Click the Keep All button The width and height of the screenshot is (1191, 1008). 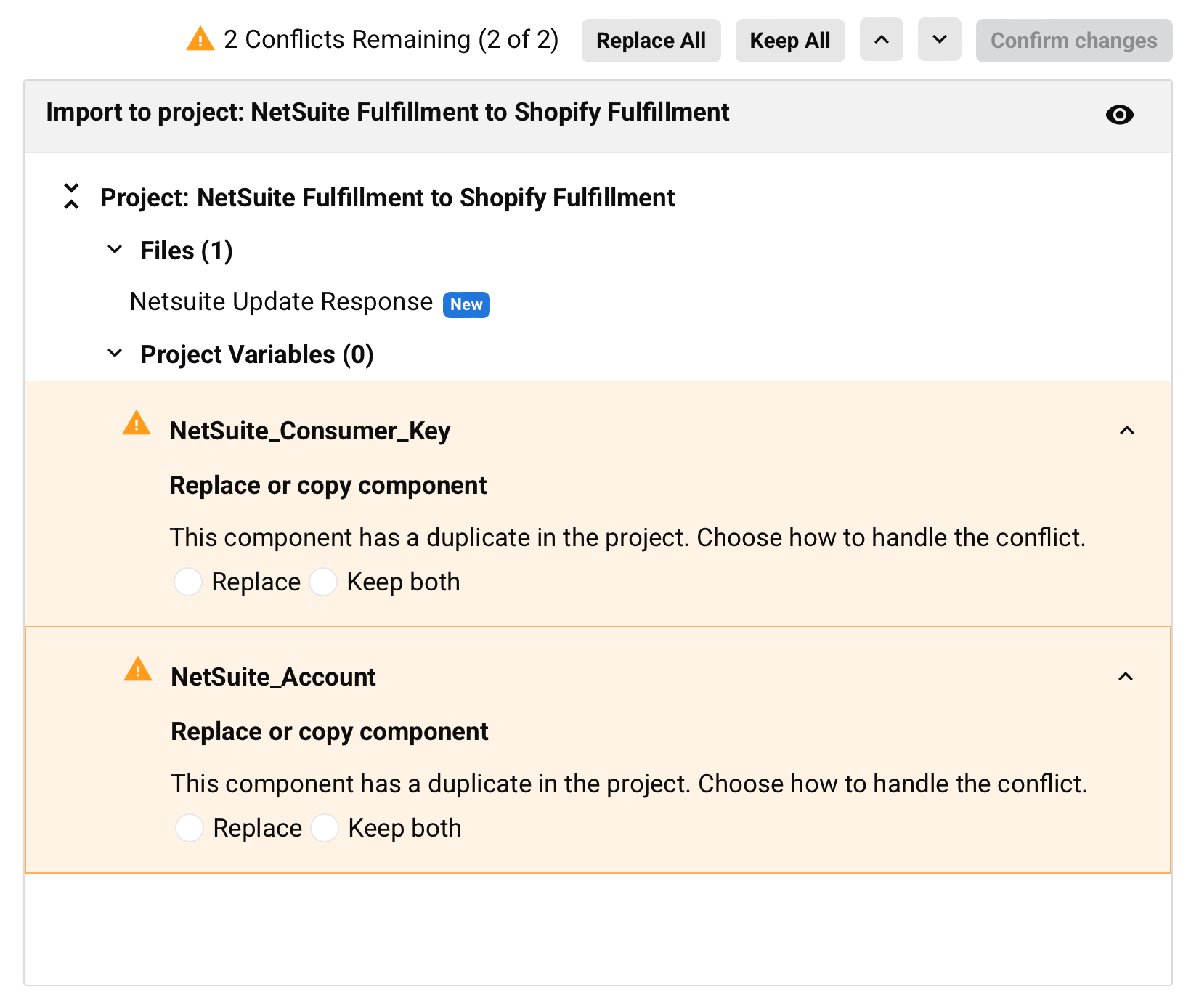[x=789, y=40]
